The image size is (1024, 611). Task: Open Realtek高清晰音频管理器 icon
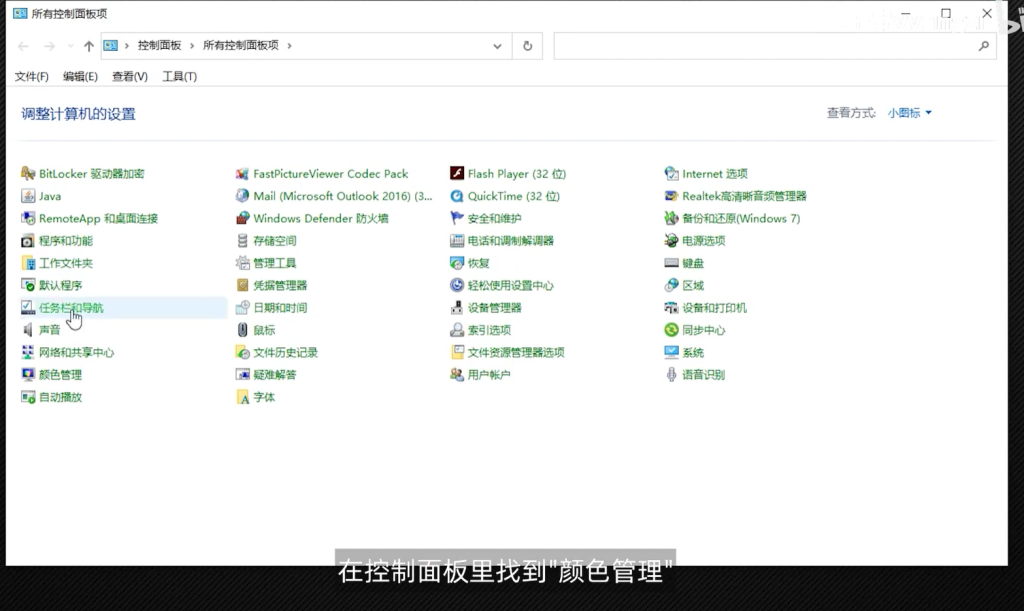671,196
